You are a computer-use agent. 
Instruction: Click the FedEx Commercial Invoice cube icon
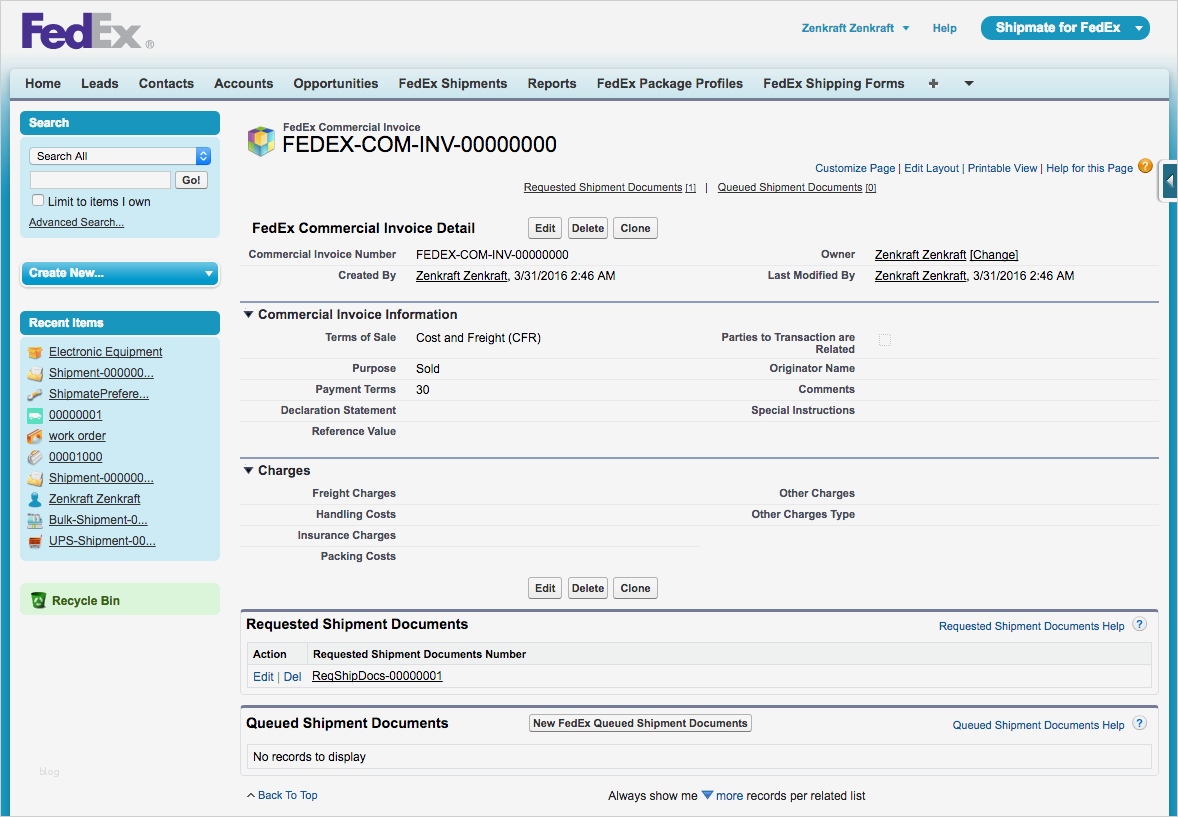point(261,141)
